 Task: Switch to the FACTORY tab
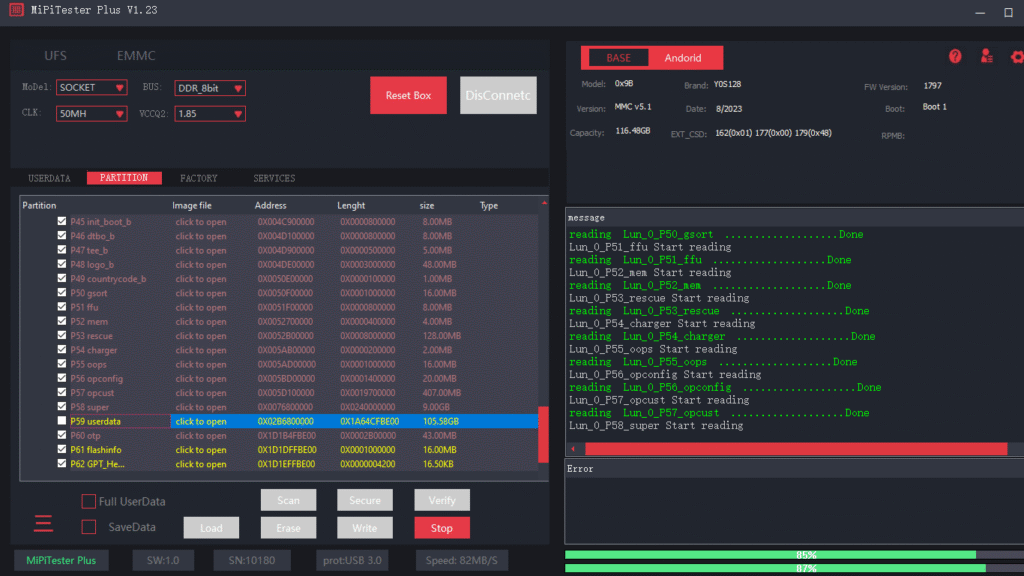[x=198, y=177]
